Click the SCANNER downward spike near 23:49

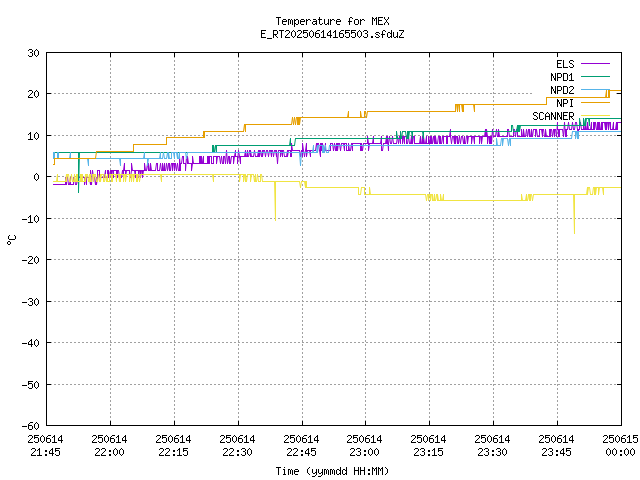click(x=574, y=214)
